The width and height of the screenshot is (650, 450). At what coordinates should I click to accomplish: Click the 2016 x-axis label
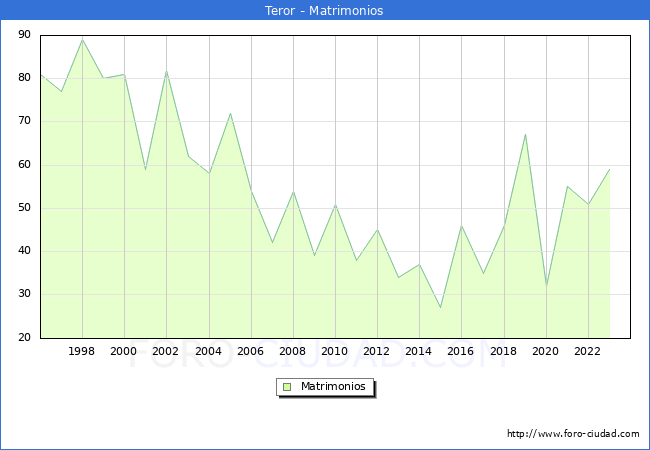pos(461,351)
